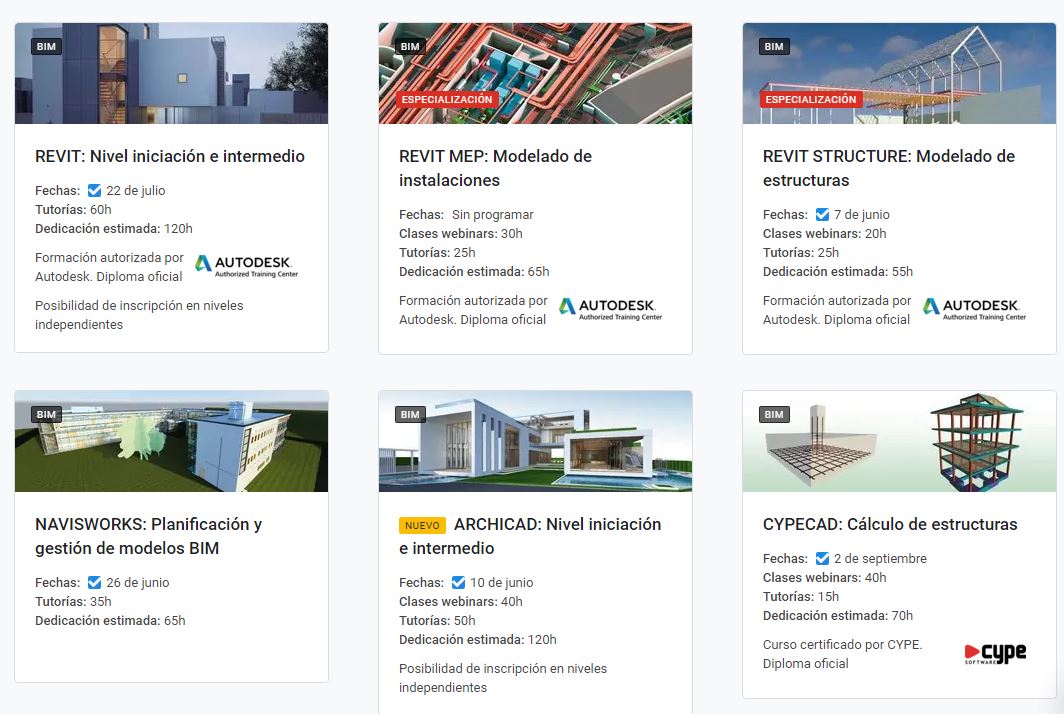The height and width of the screenshot is (714, 1064).
Task: Click the BIM tag on REVIT MEP card
Action: [x=410, y=46]
